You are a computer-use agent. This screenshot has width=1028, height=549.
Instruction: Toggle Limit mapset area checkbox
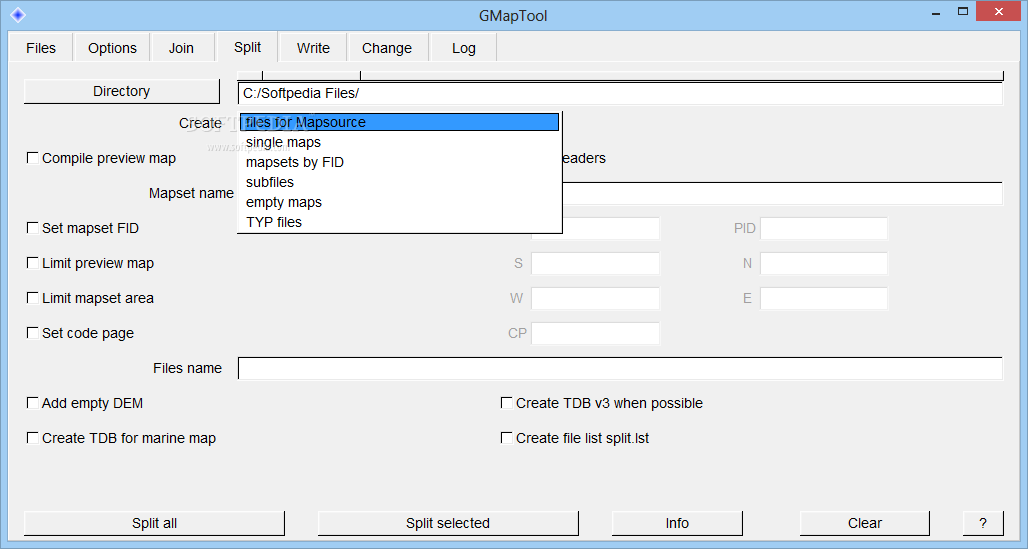click(x=32, y=298)
